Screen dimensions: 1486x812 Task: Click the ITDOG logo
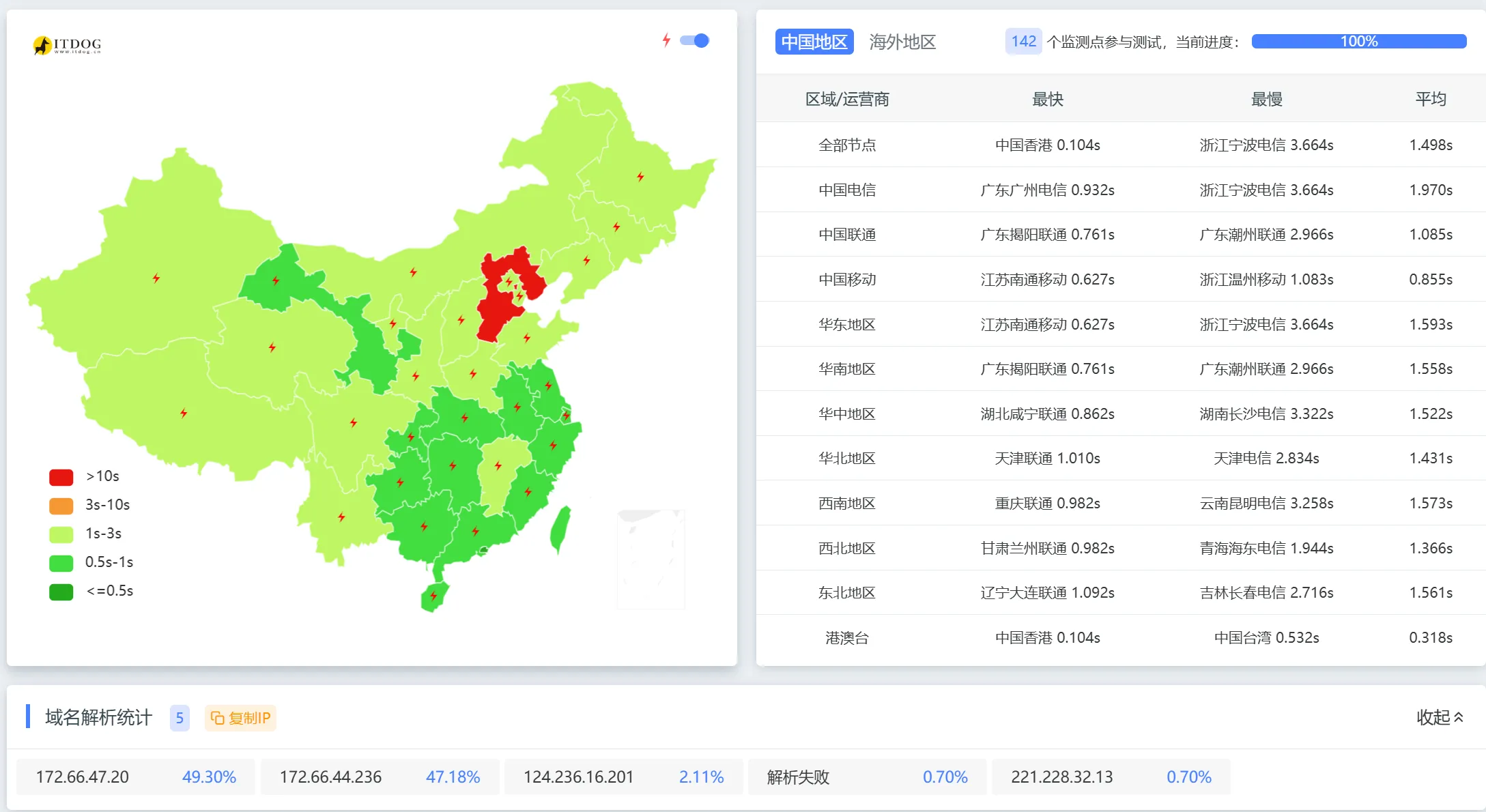(x=67, y=45)
